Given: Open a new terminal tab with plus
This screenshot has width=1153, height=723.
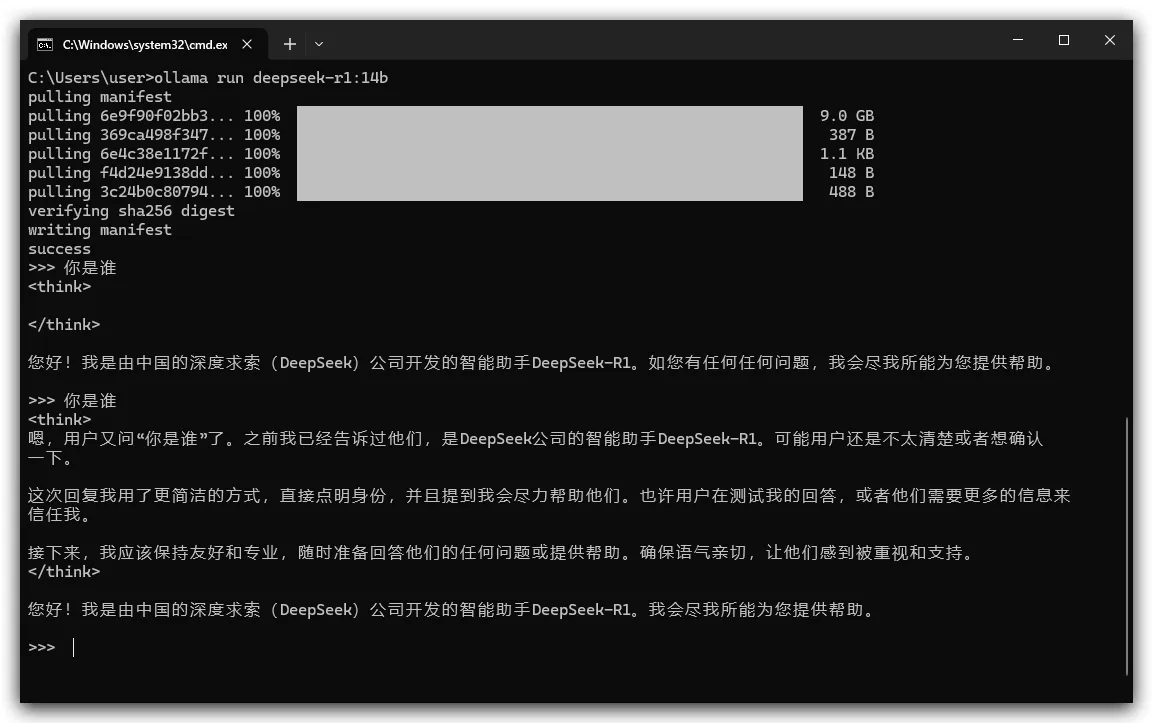Looking at the screenshot, I should [x=289, y=44].
